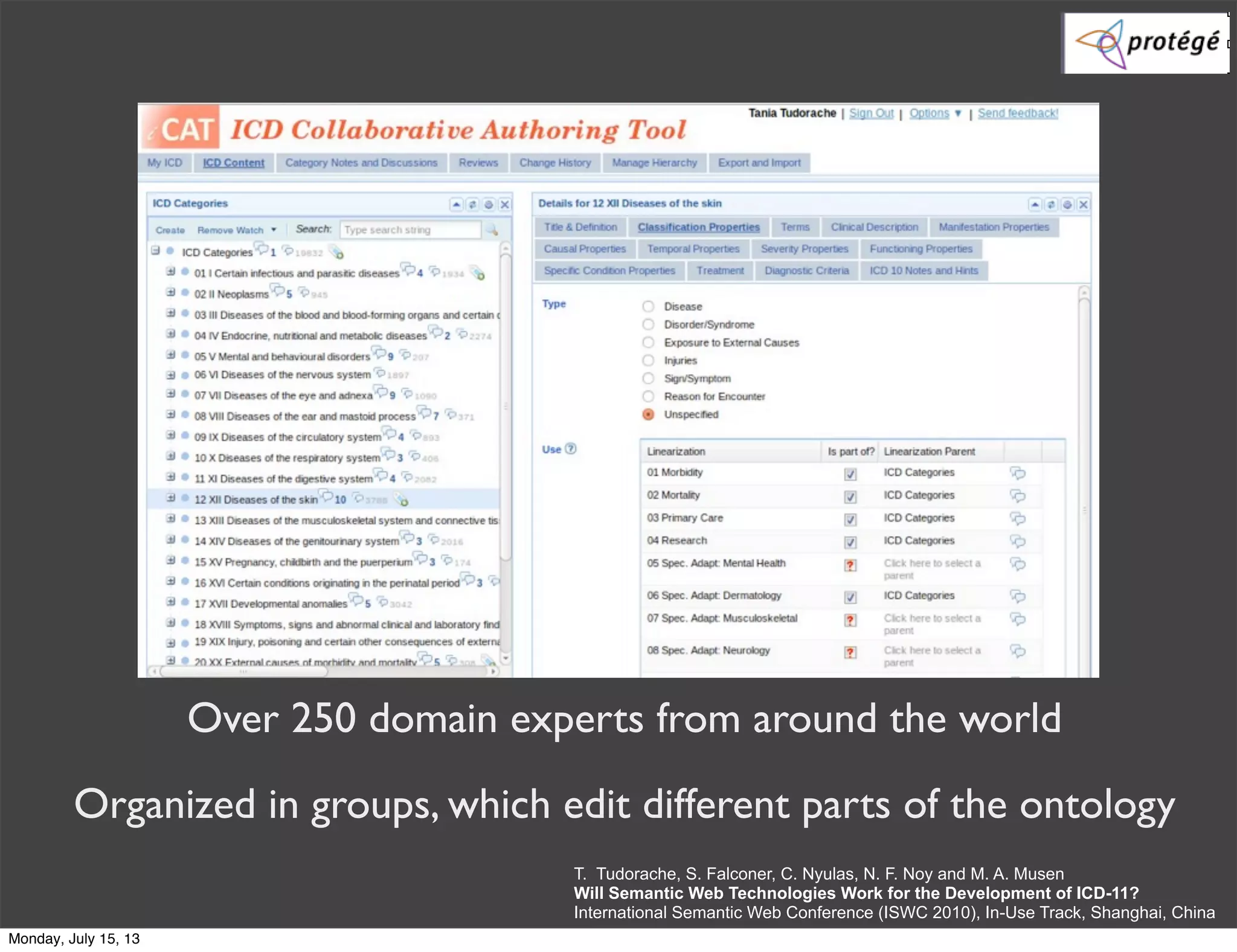1237x952 pixels.
Task: Click the Create button in ICD Categories
Action: coord(170,230)
